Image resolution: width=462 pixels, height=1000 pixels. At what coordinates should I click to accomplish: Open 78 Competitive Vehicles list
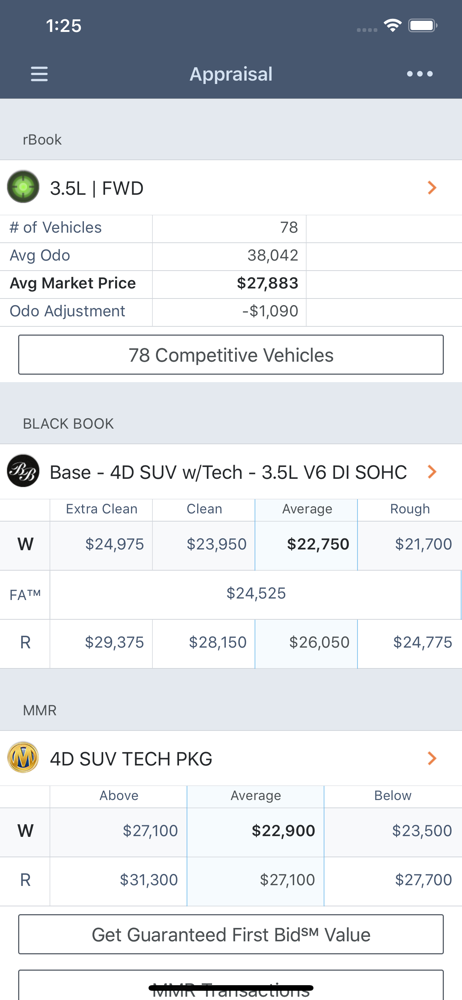tap(230, 355)
